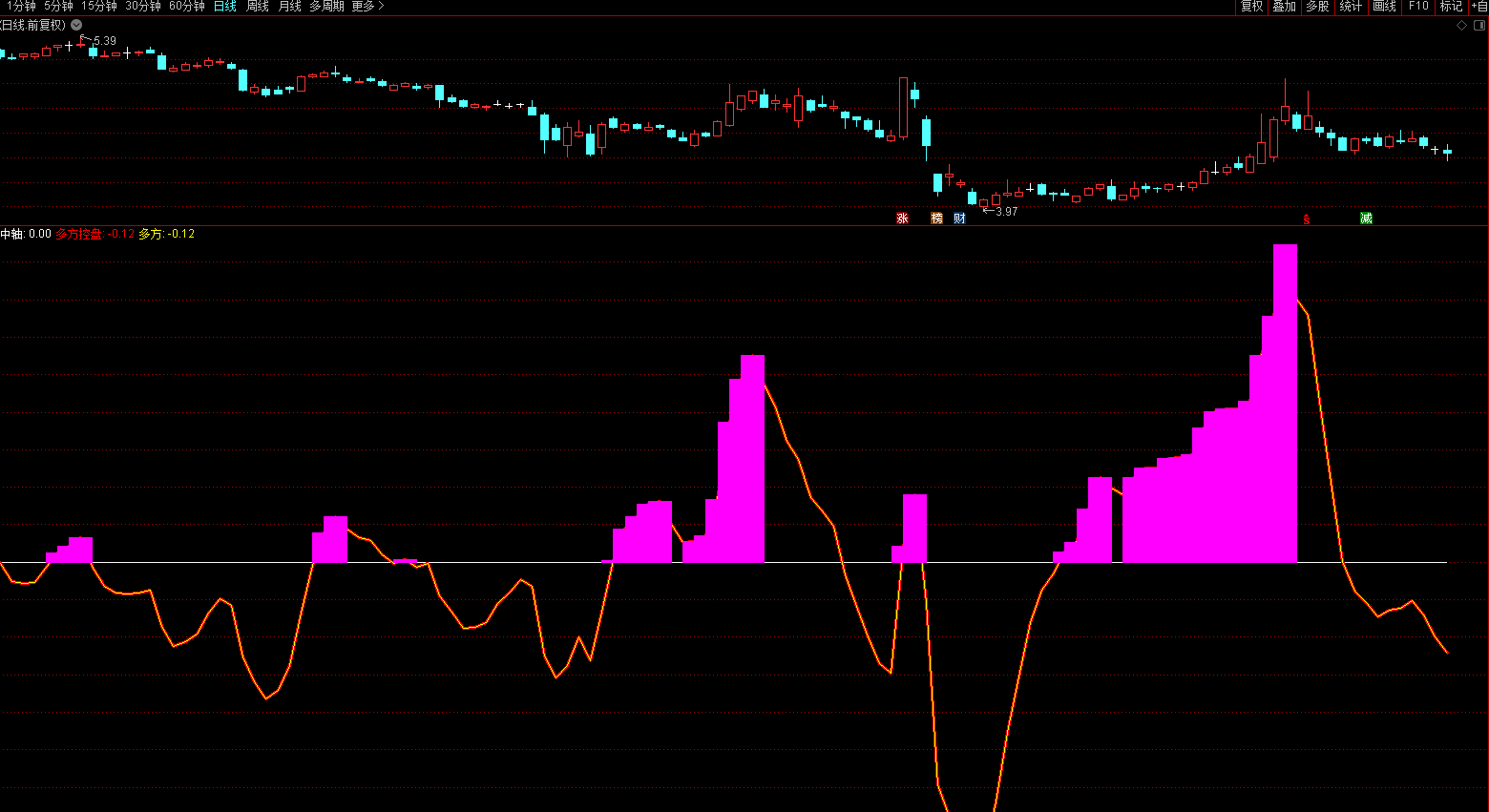
Task: Click the orange 榜 event marker icon
Action: pyautogui.click(x=936, y=219)
